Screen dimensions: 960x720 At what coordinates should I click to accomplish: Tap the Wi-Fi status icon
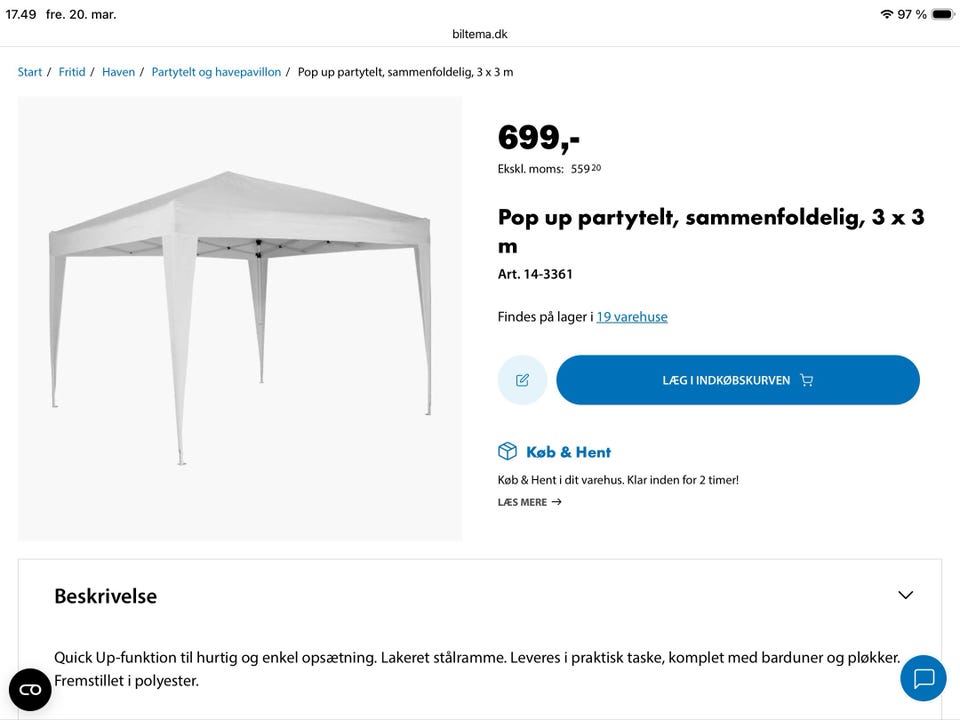(886, 14)
